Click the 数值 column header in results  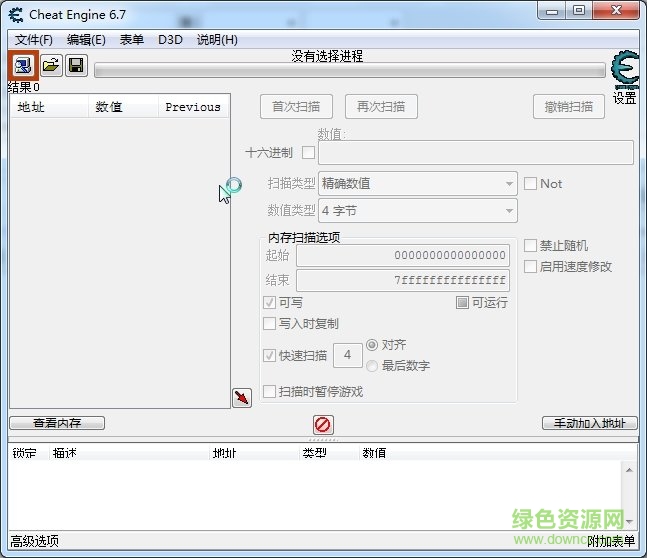[x=123, y=107]
